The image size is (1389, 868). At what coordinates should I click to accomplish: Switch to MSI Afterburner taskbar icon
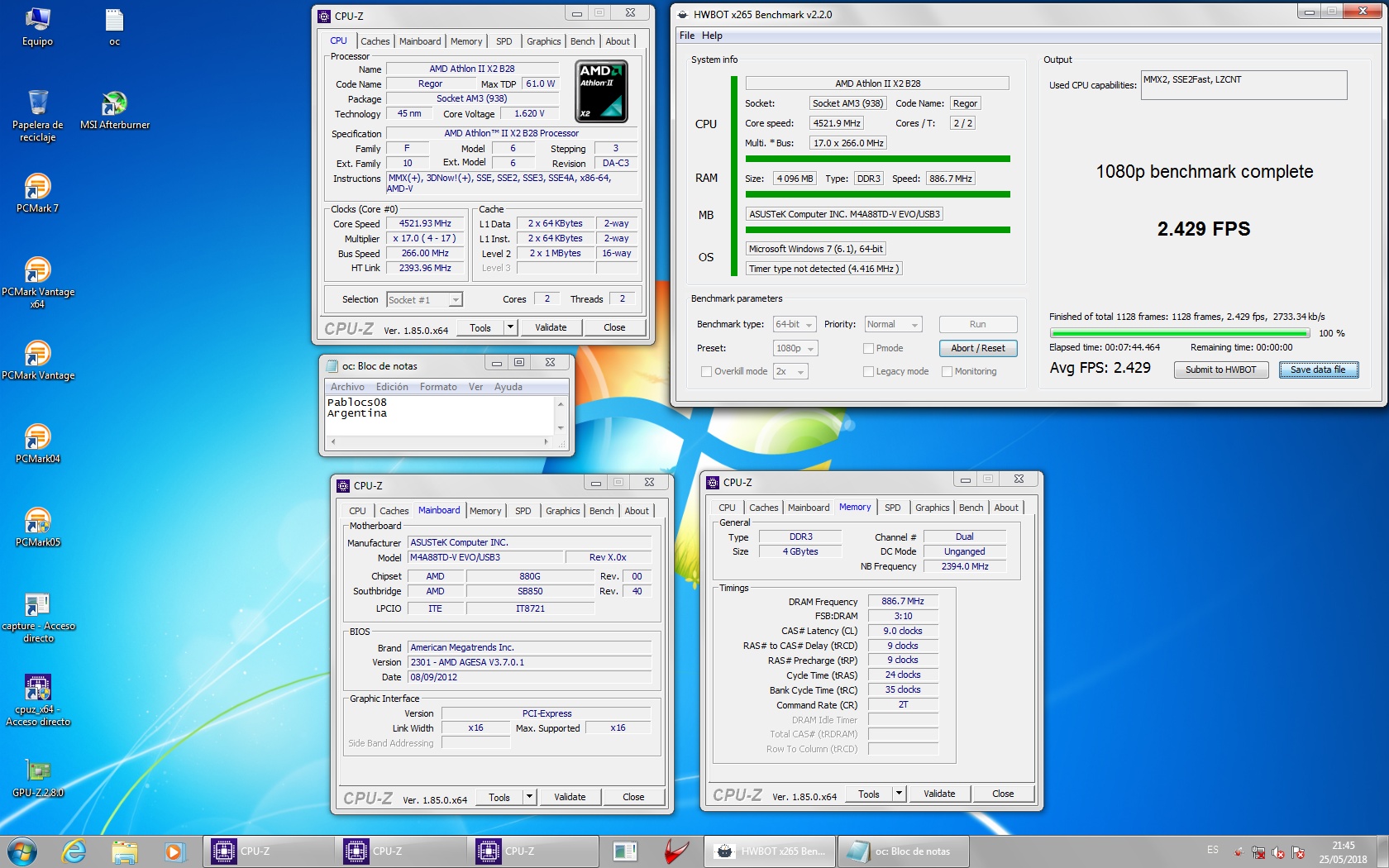click(x=677, y=851)
